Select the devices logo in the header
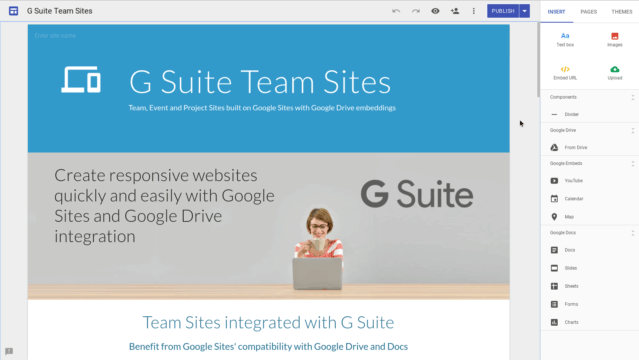The height and width of the screenshot is (360, 639). pos(81,80)
